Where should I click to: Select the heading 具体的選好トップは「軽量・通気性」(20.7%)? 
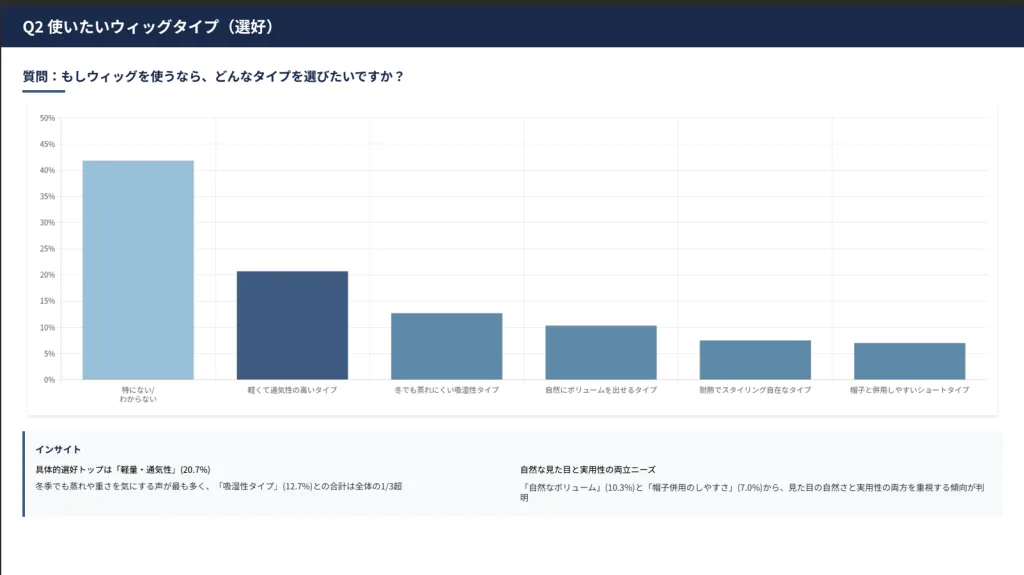point(122,469)
